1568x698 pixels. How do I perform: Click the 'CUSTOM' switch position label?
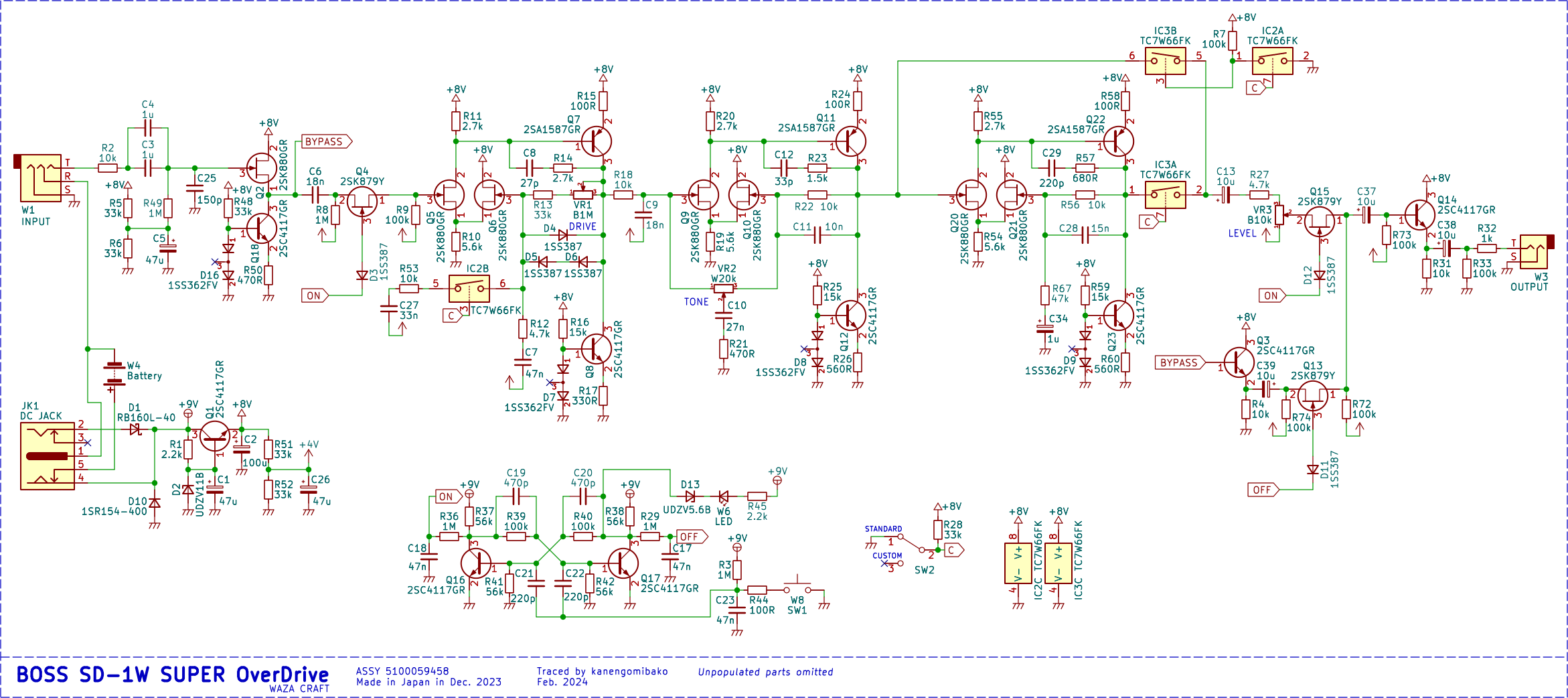(x=887, y=556)
